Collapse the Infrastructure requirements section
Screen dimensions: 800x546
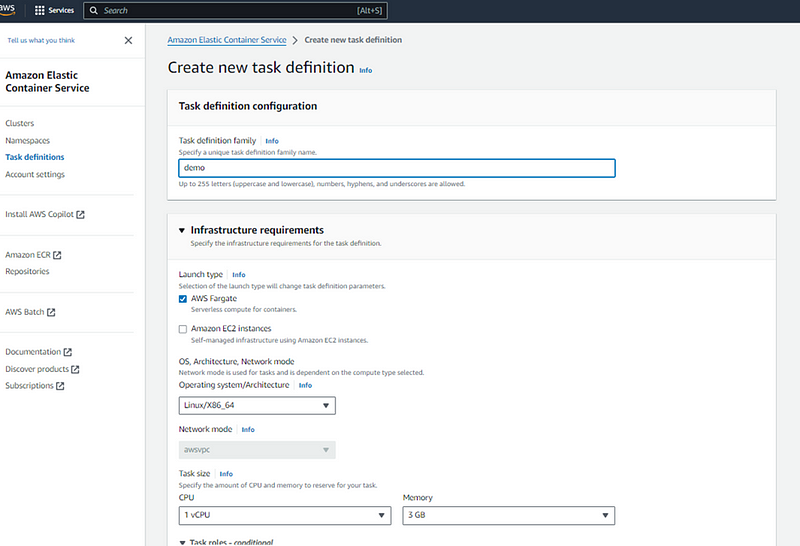tap(182, 231)
